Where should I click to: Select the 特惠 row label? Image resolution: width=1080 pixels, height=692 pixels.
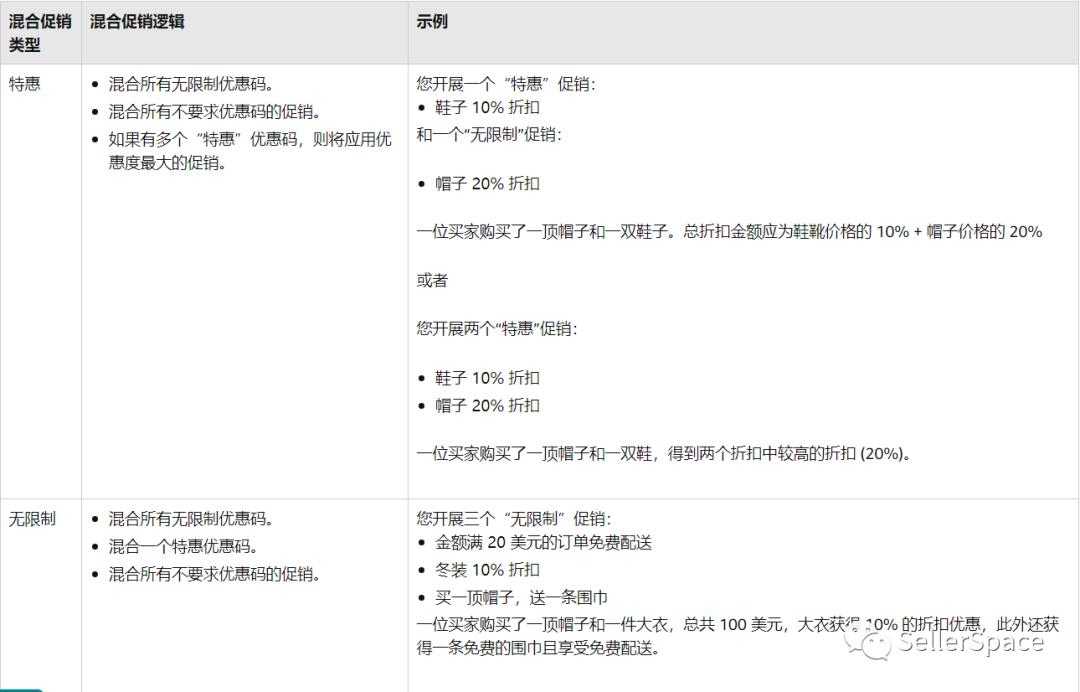coord(24,83)
